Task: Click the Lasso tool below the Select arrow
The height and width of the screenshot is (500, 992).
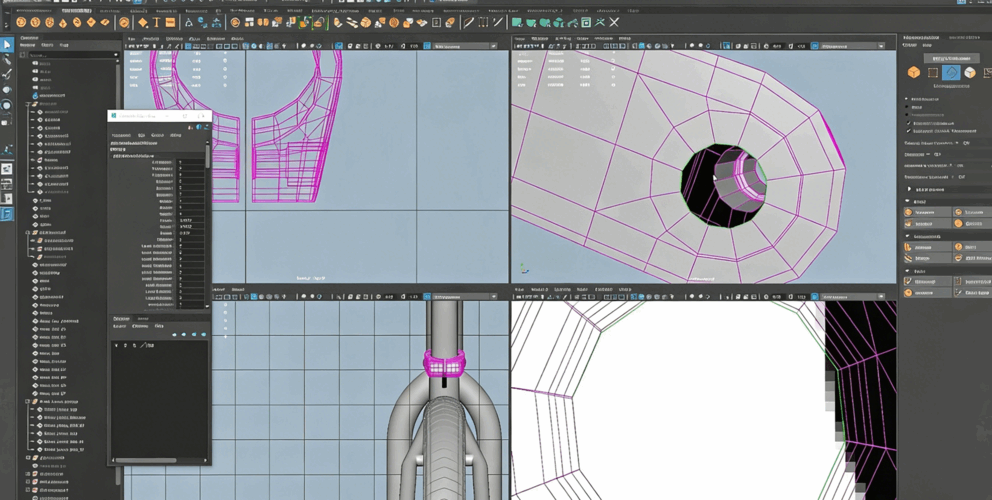Action: point(7,60)
